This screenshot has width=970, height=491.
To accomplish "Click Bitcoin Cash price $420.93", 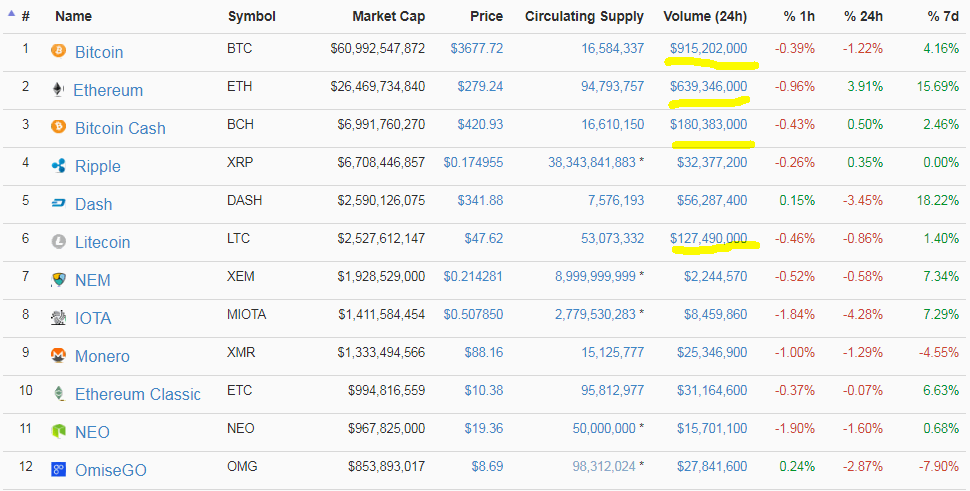I will tap(481, 124).
